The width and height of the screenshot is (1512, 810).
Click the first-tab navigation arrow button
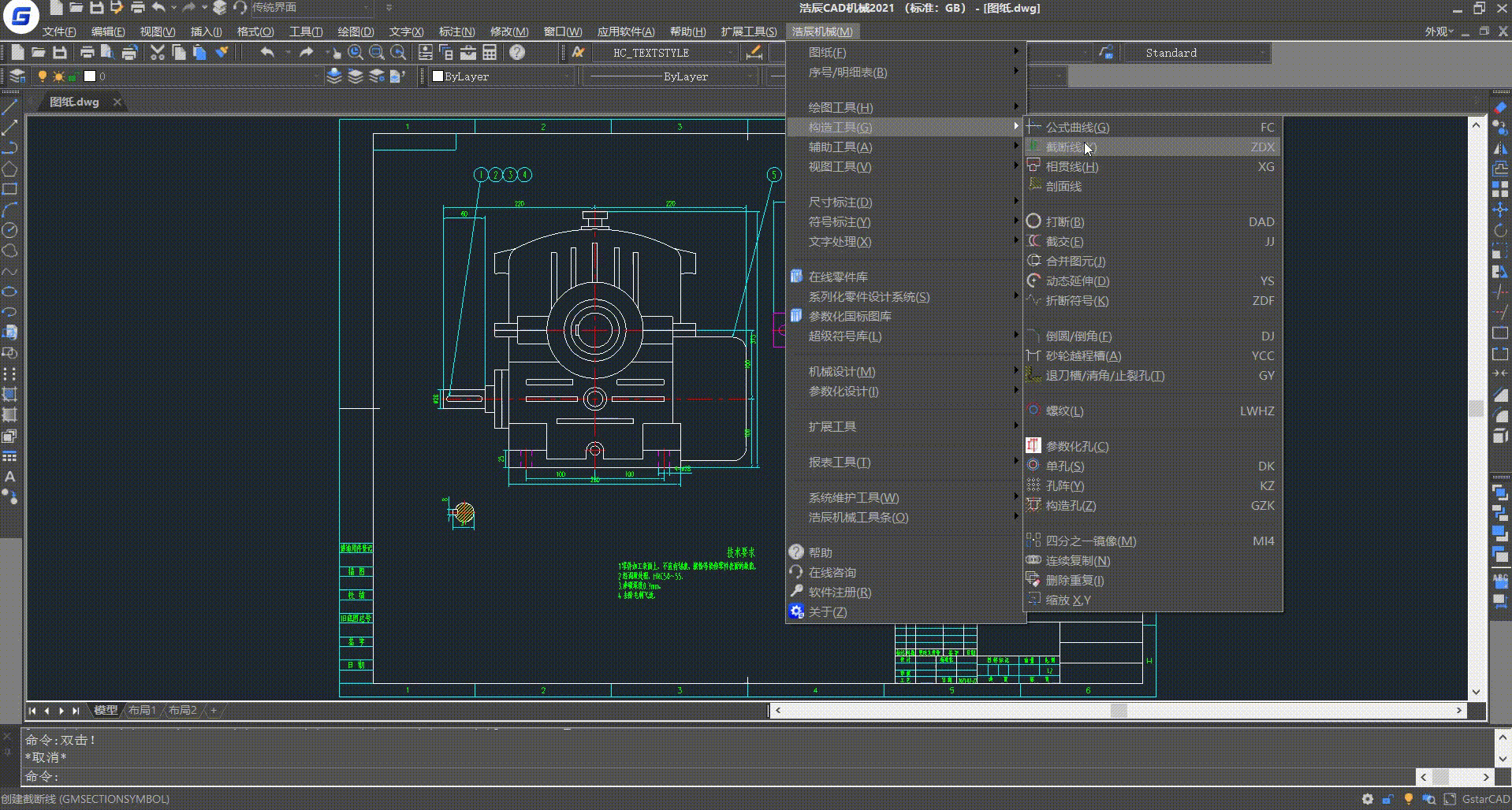(32, 710)
